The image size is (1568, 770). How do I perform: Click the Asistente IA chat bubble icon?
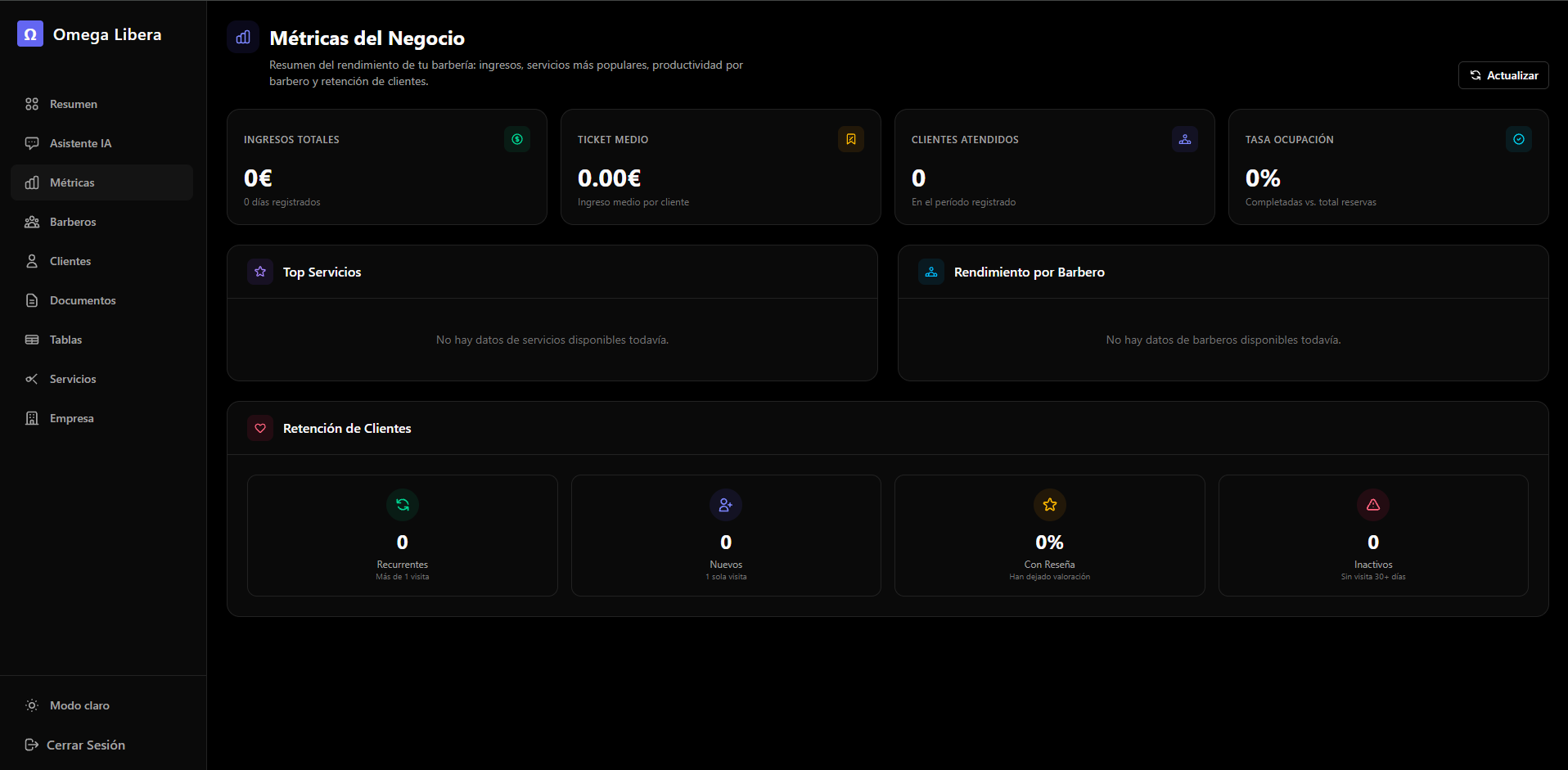[32, 143]
